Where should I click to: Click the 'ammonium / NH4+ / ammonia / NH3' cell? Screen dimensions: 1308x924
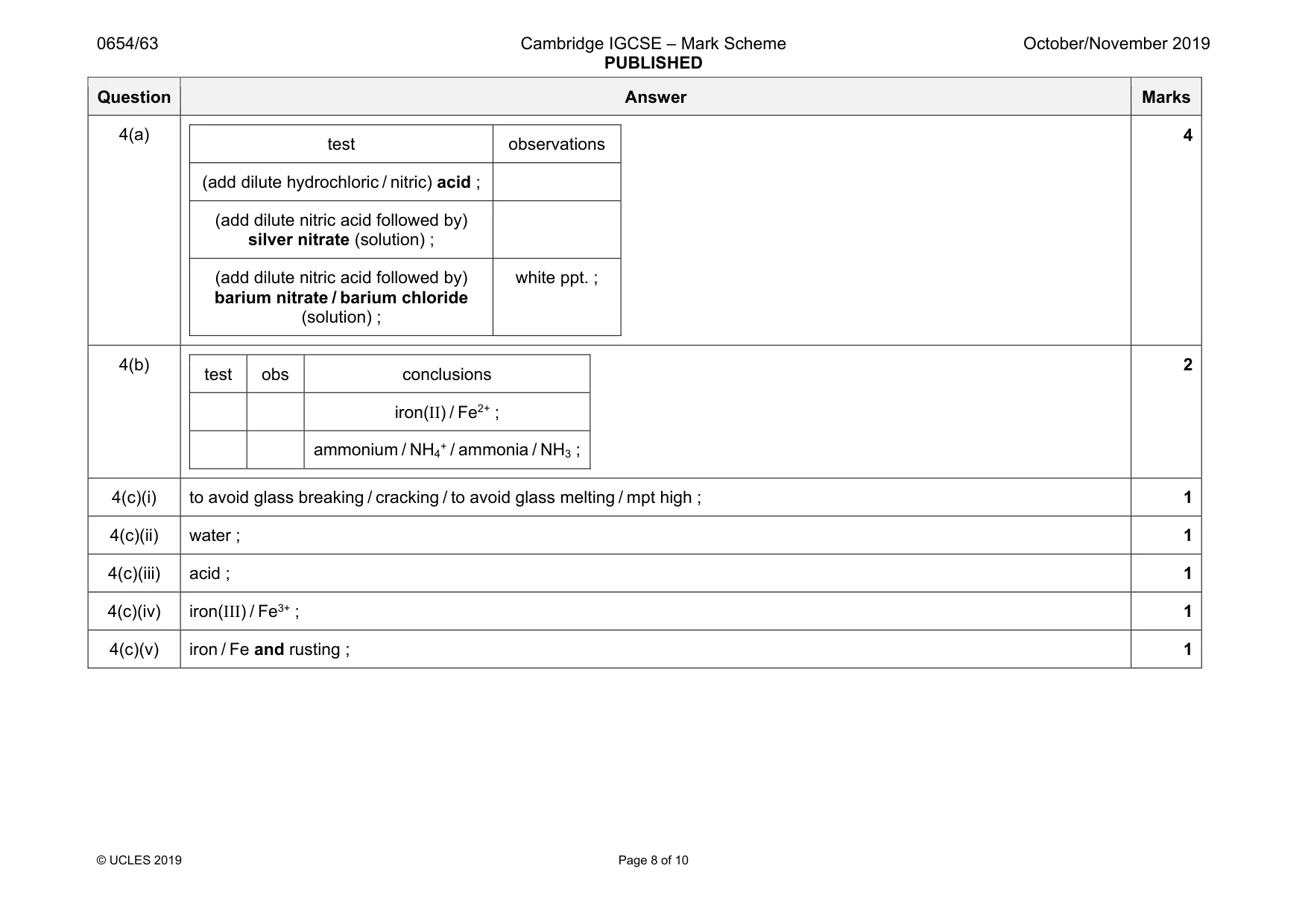tap(447, 449)
